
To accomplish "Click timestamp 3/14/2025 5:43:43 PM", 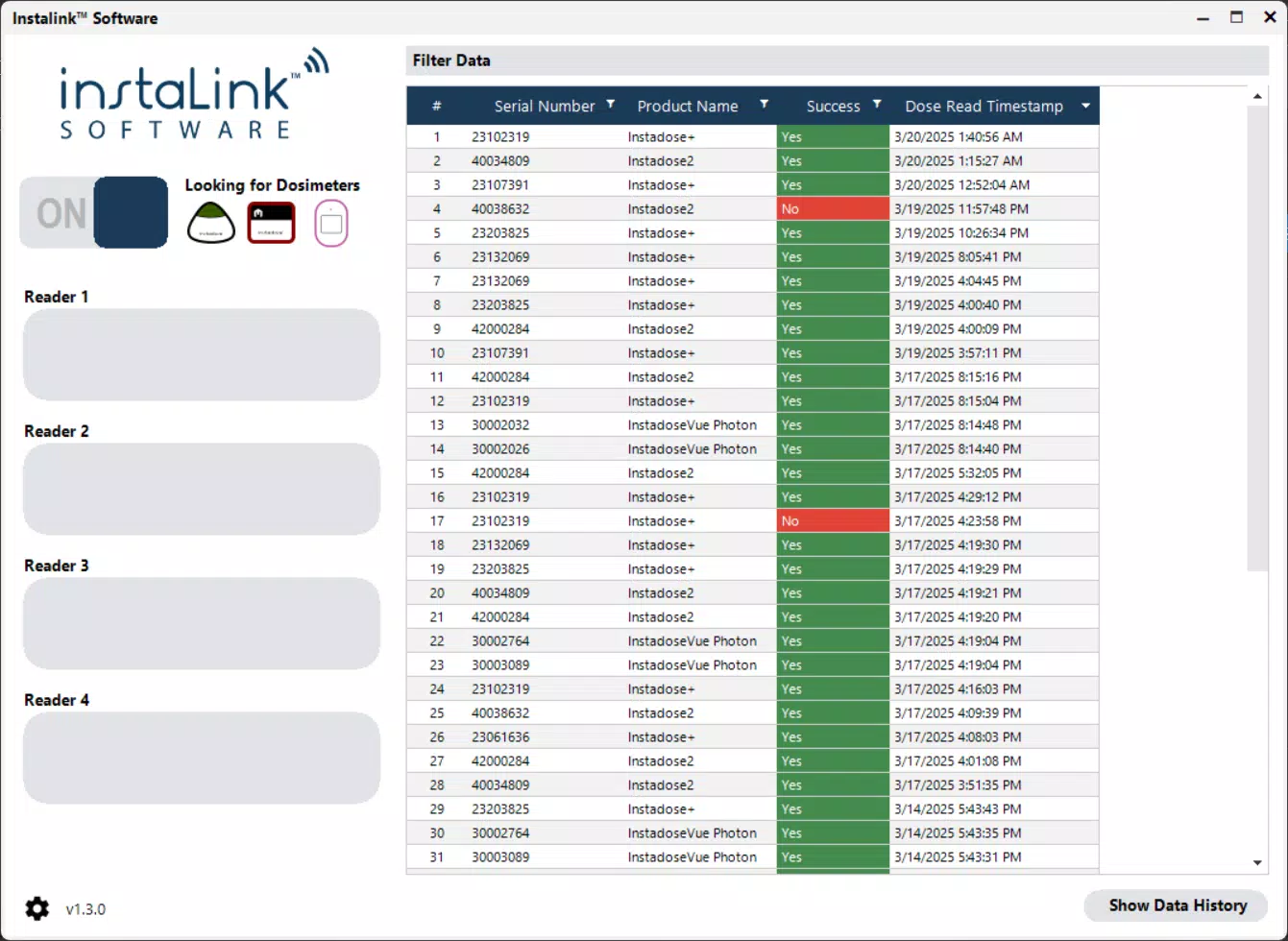I will click(958, 808).
